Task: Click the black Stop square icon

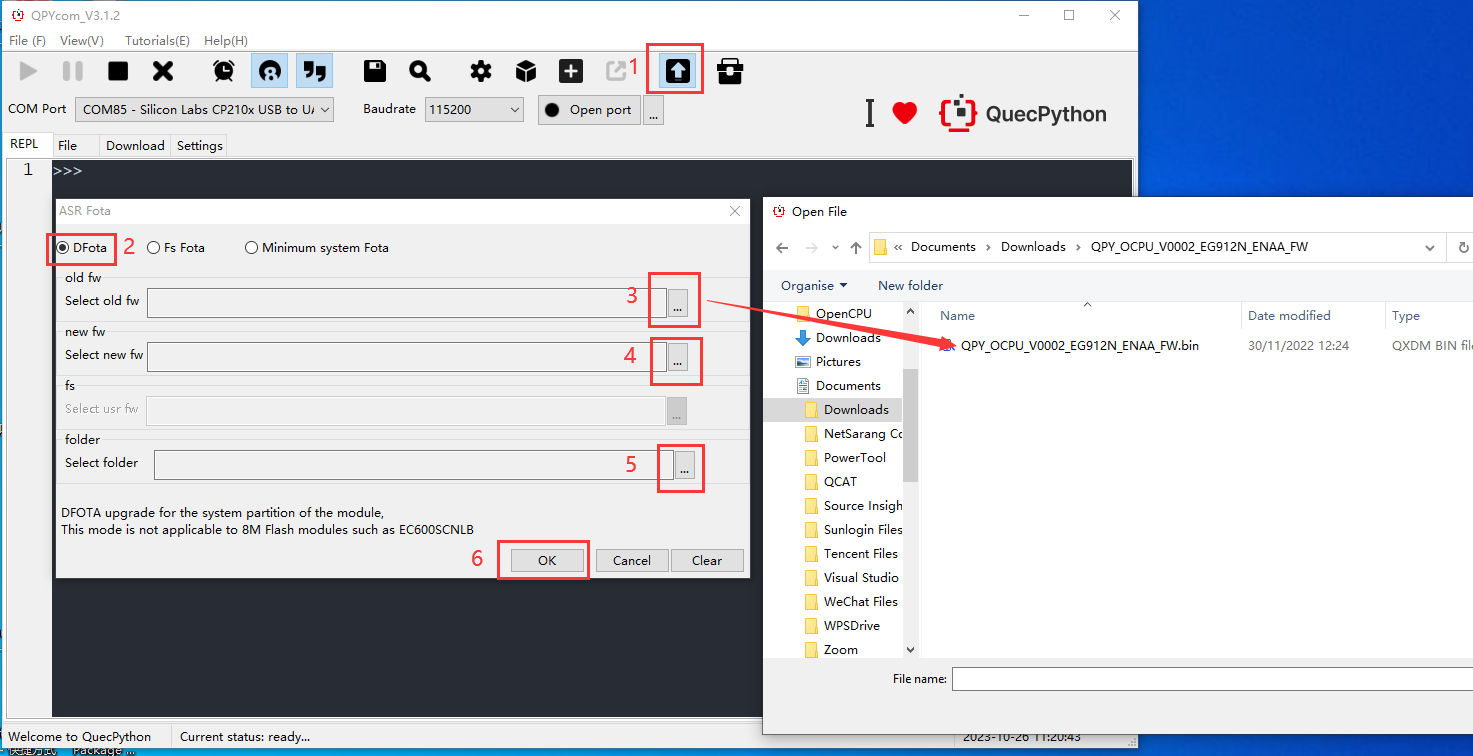Action: click(x=118, y=71)
